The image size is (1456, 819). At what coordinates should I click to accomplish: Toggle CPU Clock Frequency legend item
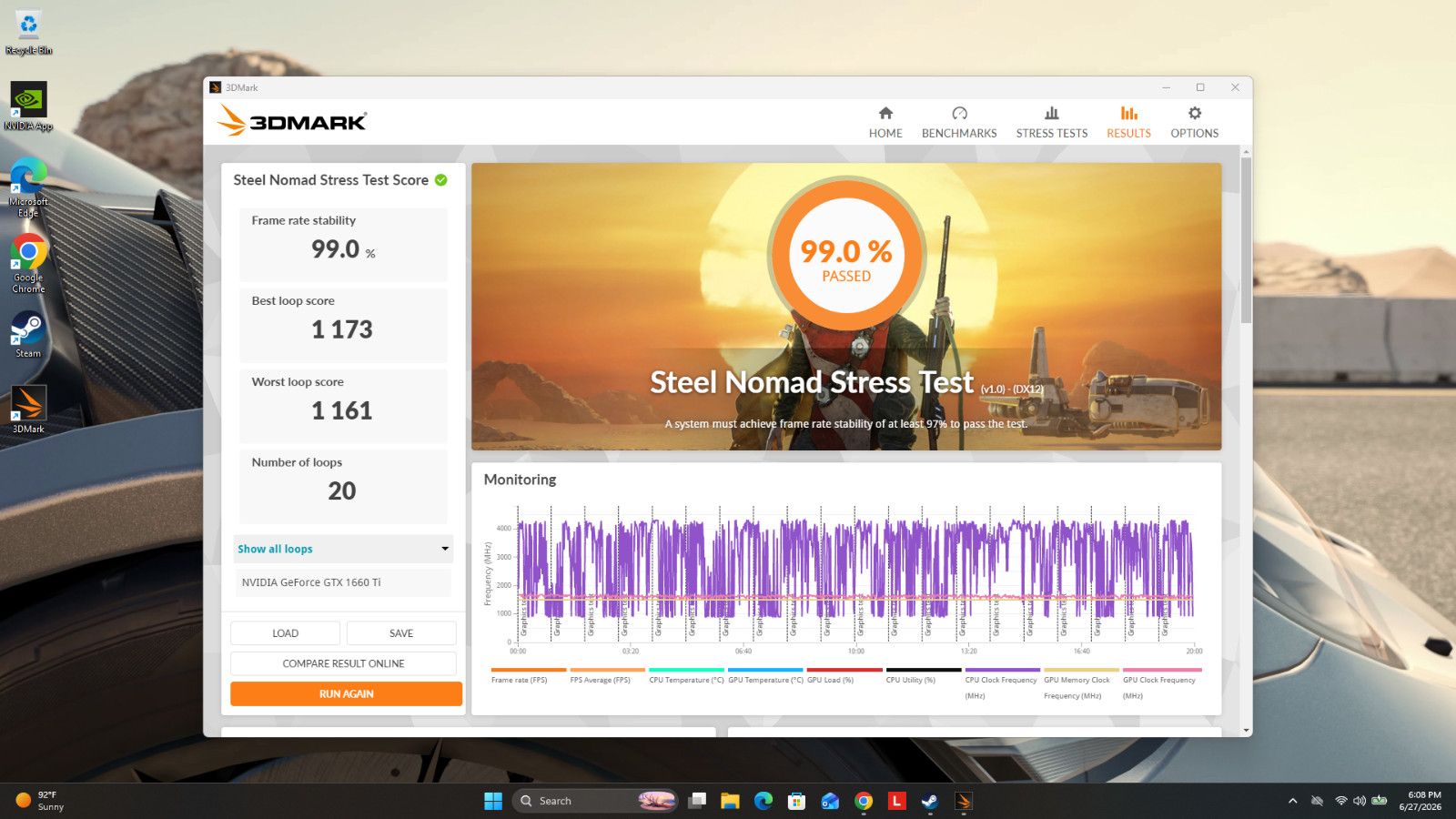point(1001,685)
